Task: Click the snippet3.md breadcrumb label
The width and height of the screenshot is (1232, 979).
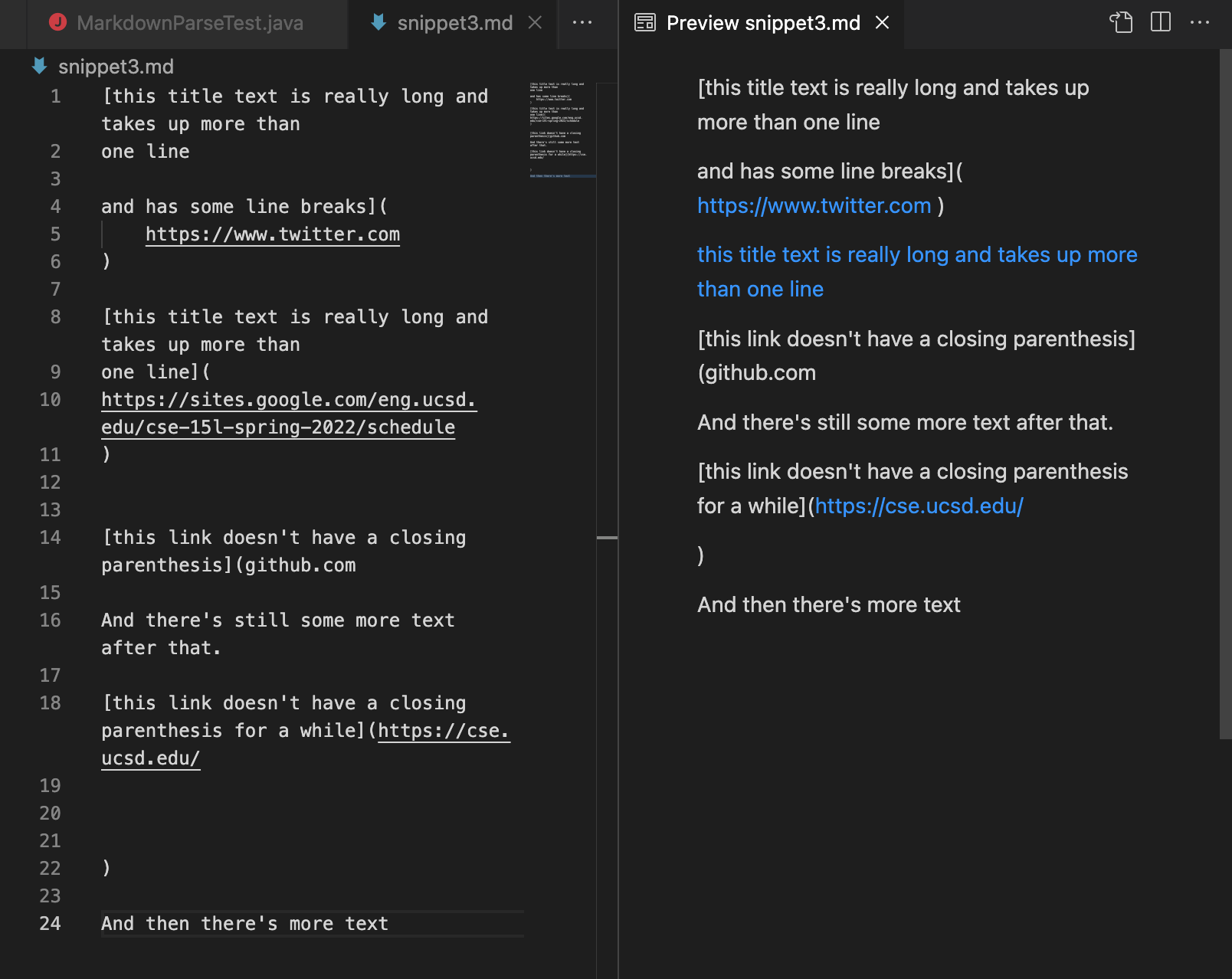Action: coord(116,67)
